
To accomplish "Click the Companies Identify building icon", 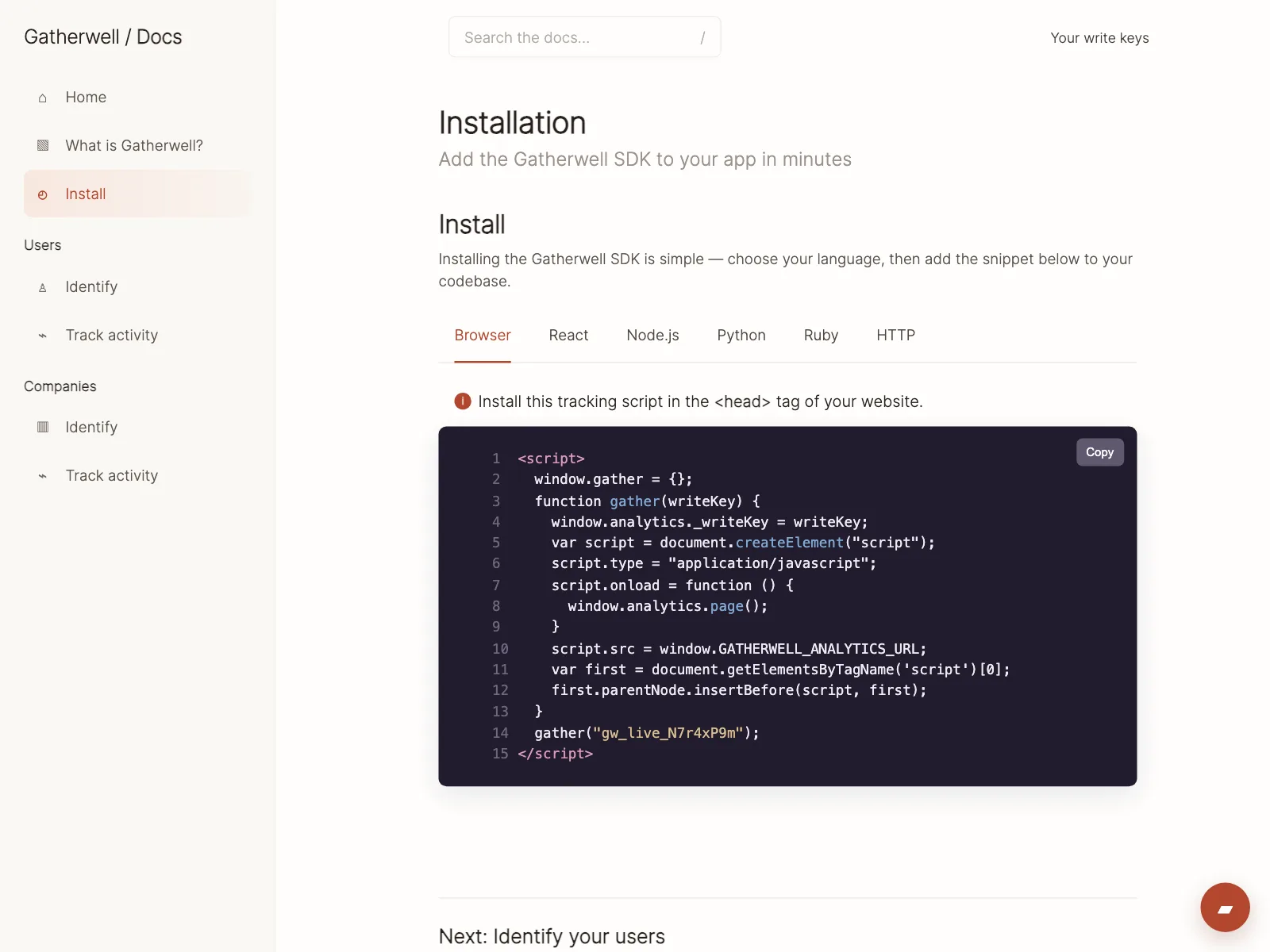I will [x=43, y=428].
